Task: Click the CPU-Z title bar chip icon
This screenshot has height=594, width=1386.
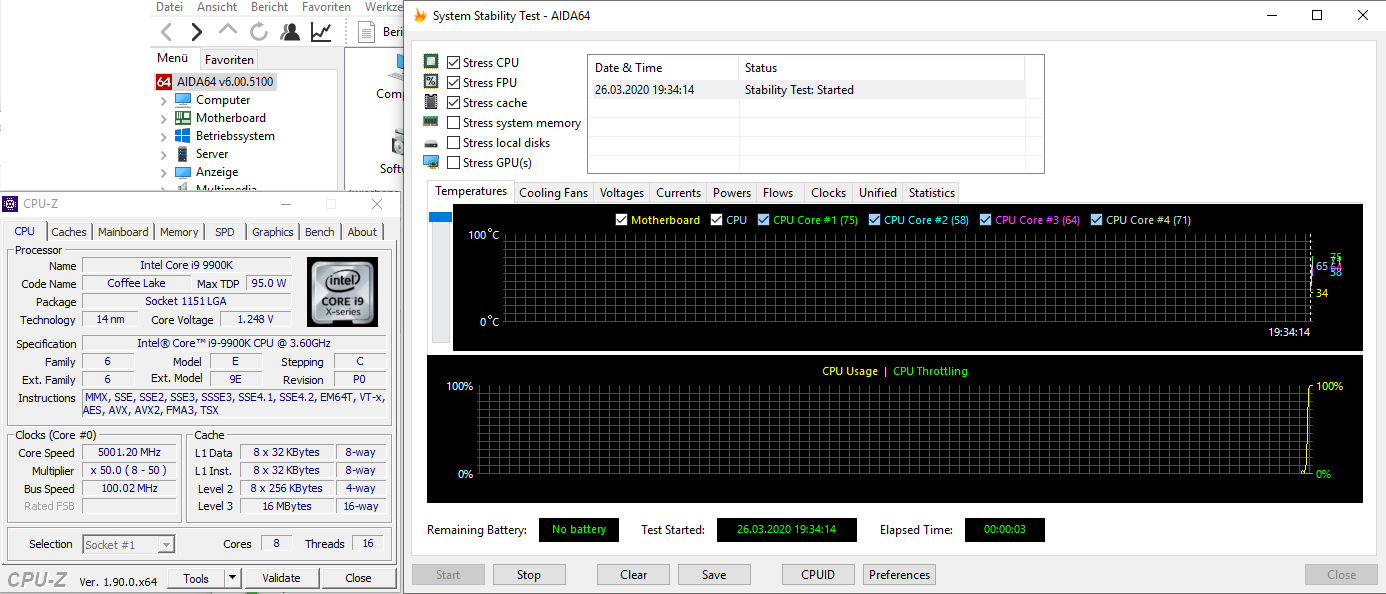Action: [x=10, y=204]
